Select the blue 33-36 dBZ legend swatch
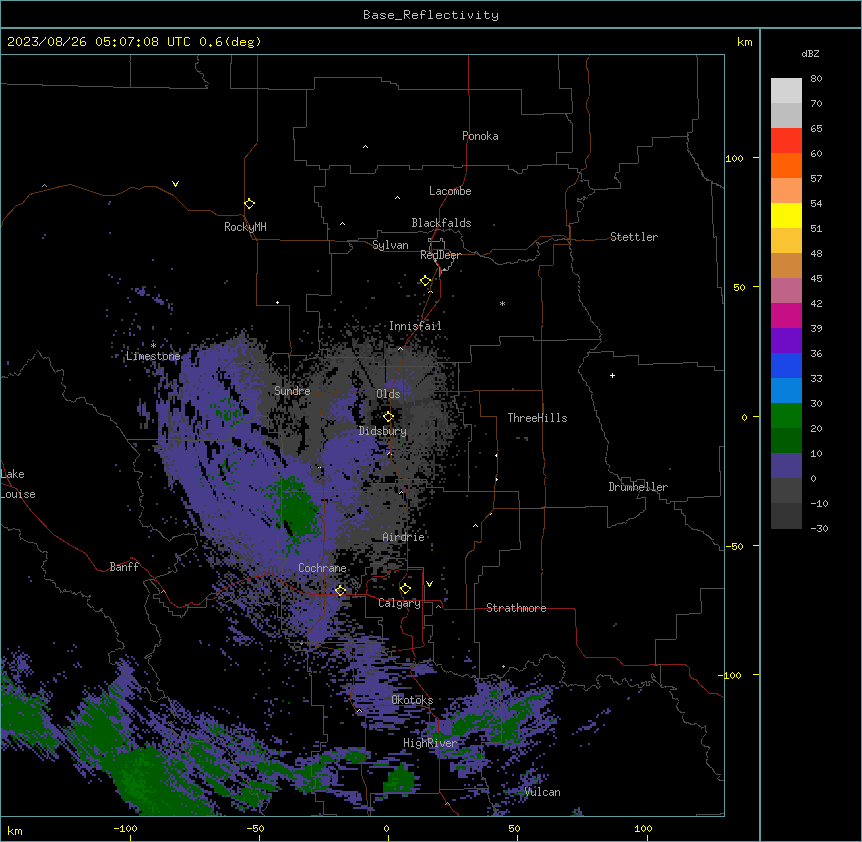The width and height of the screenshot is (862, 842). coord(786,365)
